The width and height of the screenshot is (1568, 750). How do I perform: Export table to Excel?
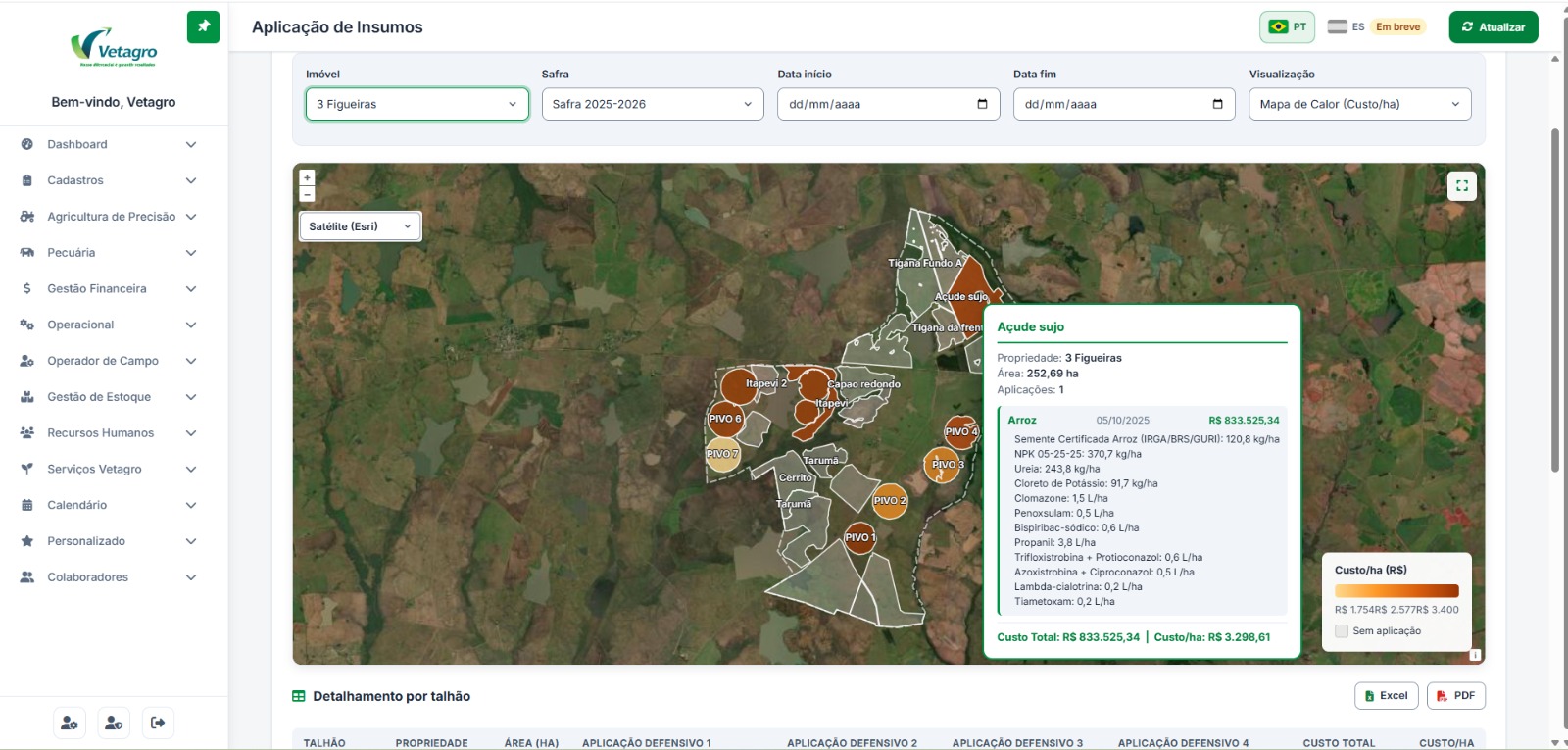pyautogui.click(x=1386, y=696)
